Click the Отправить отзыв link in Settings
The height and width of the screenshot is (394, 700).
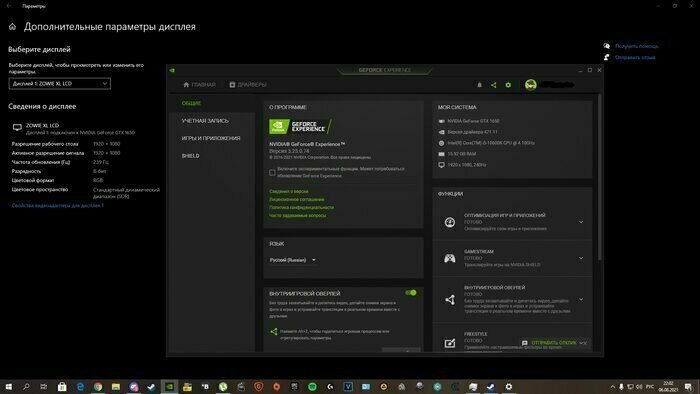point(635,57)
